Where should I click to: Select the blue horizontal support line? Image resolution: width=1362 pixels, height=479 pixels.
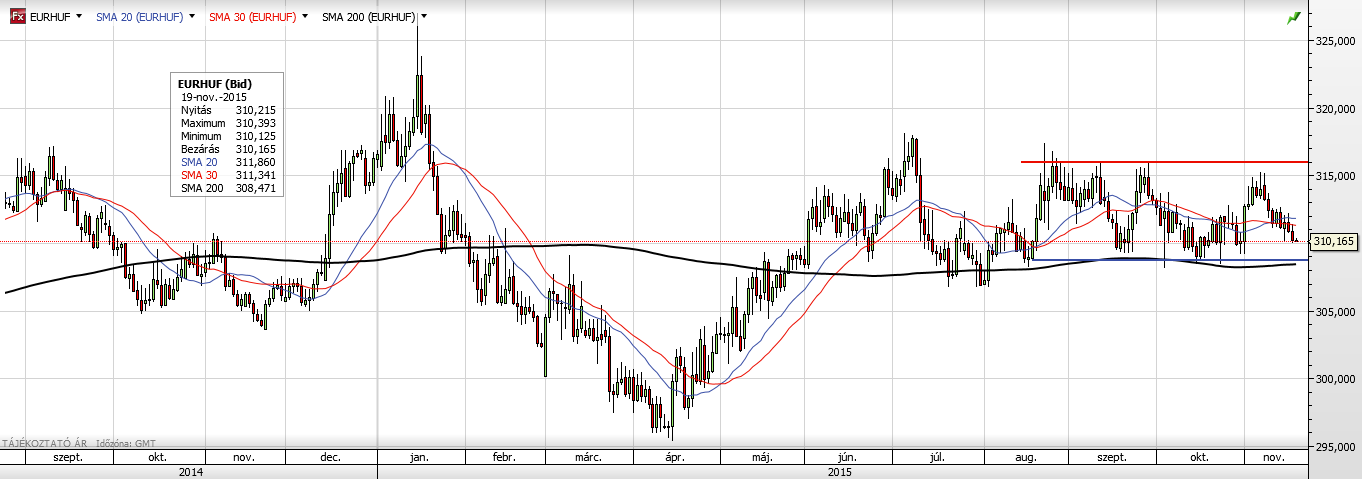pyautogui.click(x=1169, y=260)
